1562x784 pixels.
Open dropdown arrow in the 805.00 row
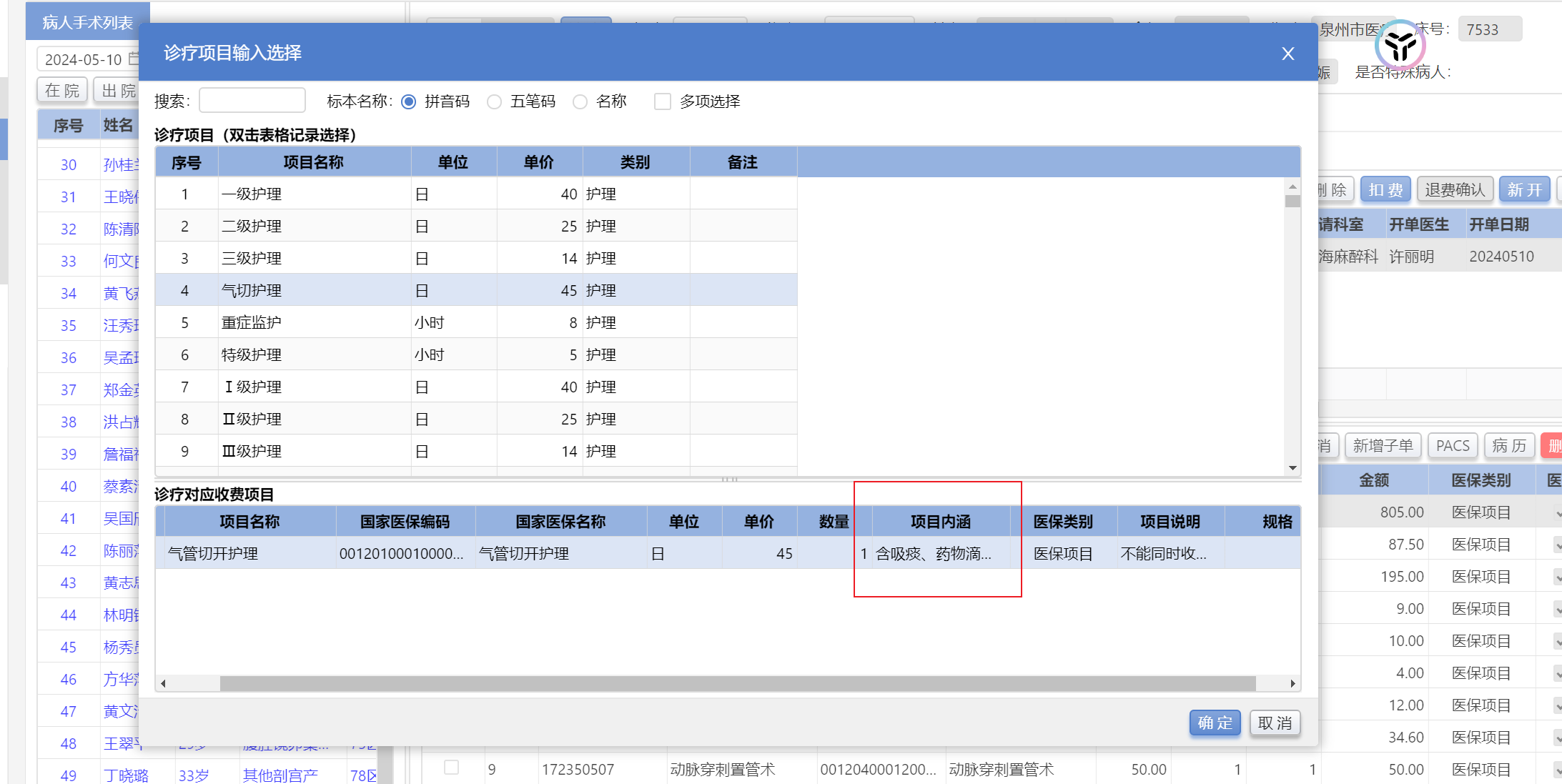(x=1557, y=513)
